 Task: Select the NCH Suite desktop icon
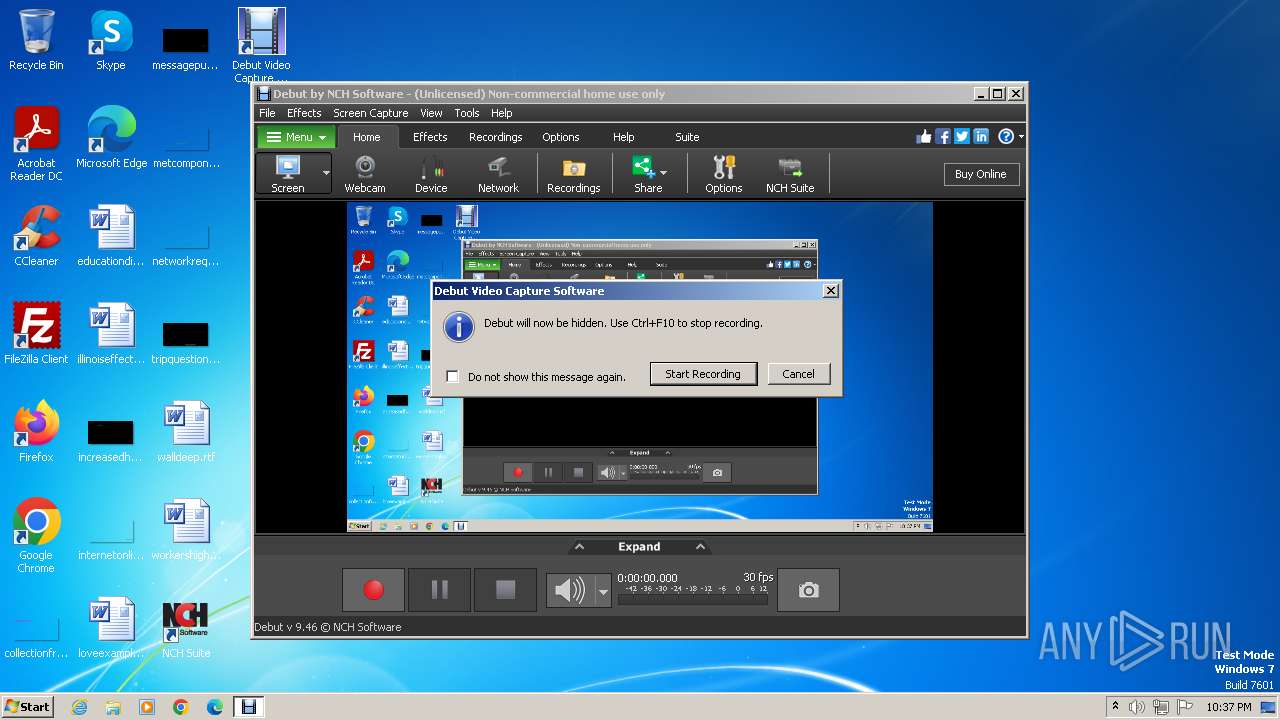[x=186, y=628]
